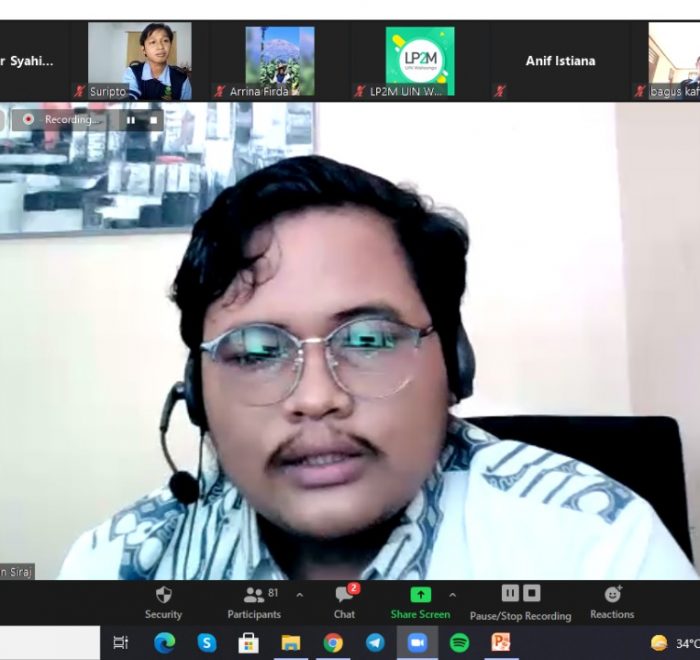The width and height of the screenshot is (700, 660).
Task: Stop recording from the top-left recording indicator
Action: click(x=153, y=120)
